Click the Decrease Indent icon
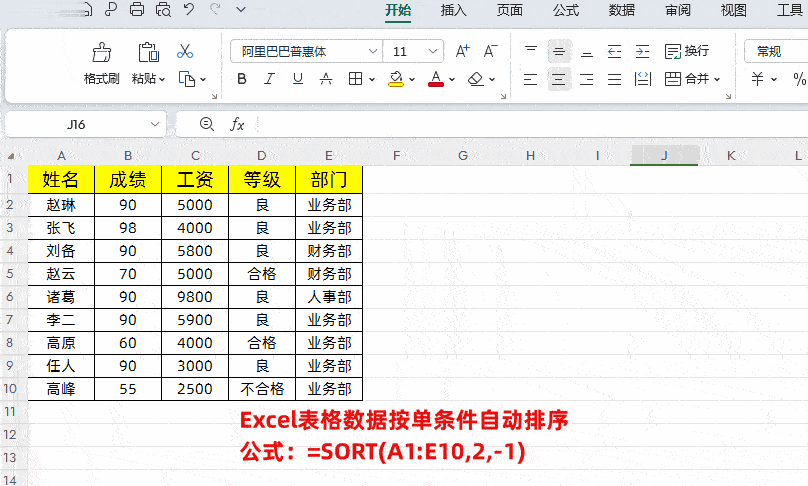The height and width of the screenshot is (486, 808). [614, 51]
